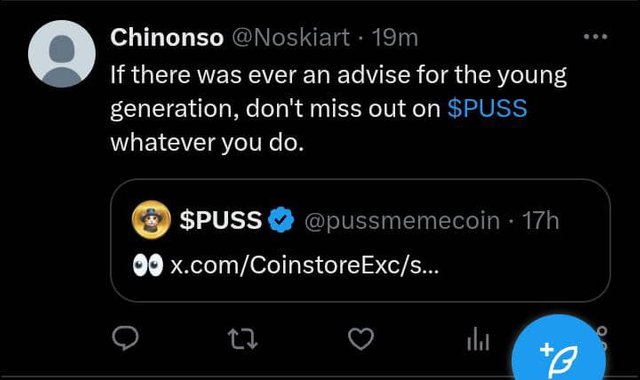Image resolution: width=640 pixels, height=380 pixels.
Task: Open the $PUSS coin profile picture
Action: 151,220
